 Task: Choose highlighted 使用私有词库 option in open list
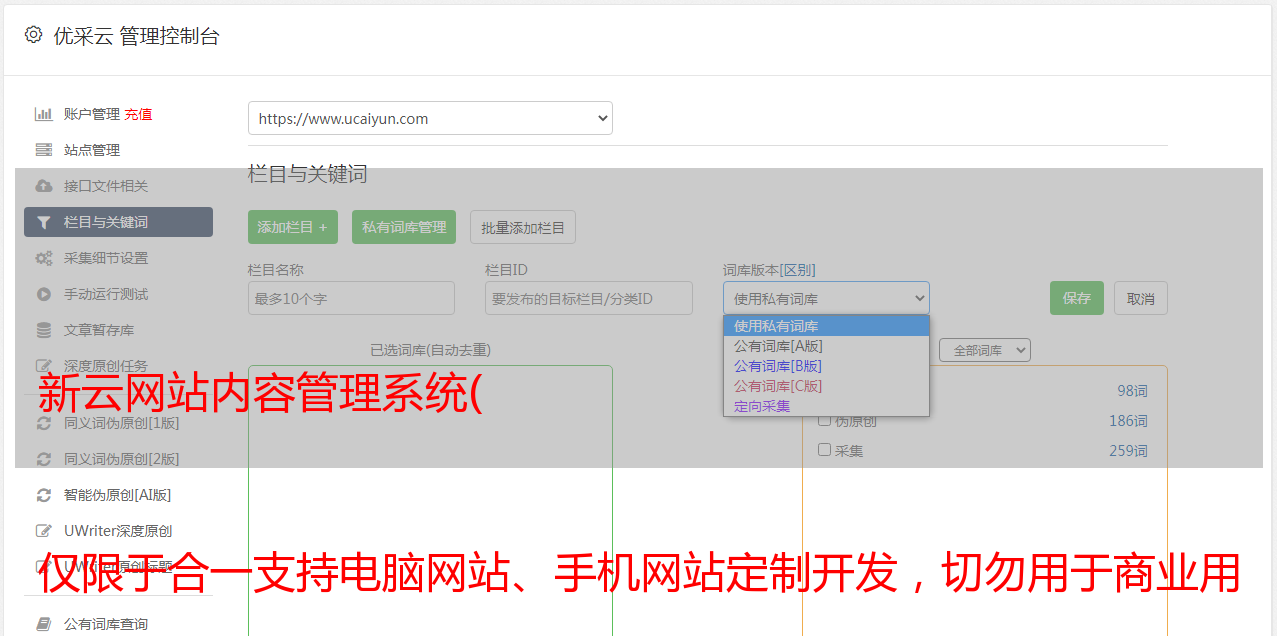point(826,326)
